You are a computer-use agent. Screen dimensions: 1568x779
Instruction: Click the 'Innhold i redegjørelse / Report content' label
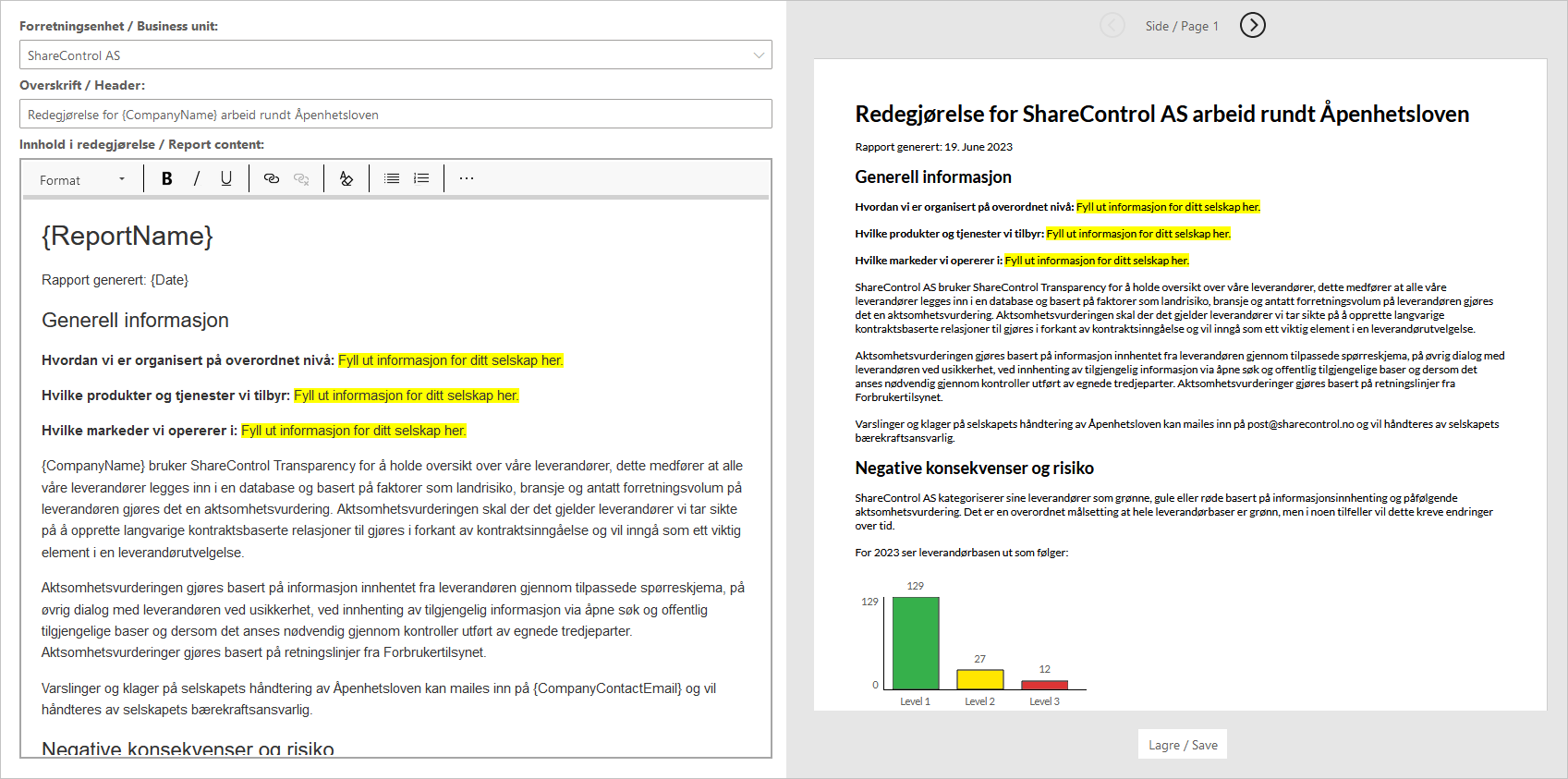point(141,144)
